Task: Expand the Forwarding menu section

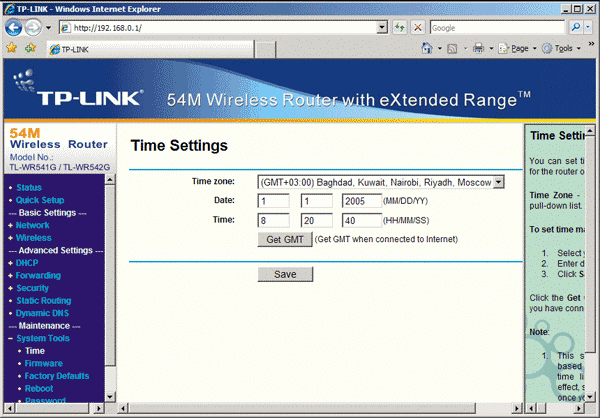Action: [x=38, y=276]
